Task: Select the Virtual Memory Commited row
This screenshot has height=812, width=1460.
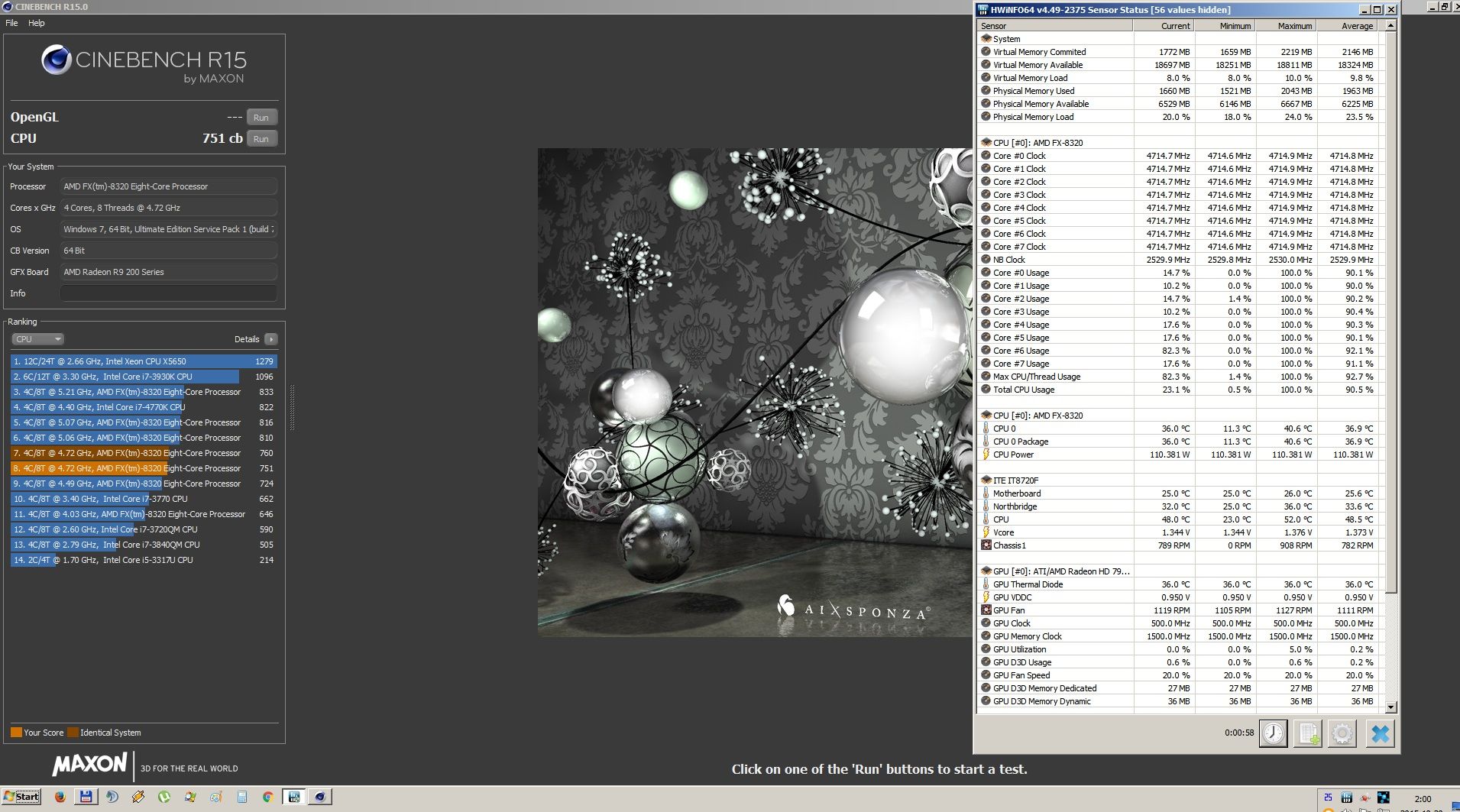Action: click(1181, 52)
